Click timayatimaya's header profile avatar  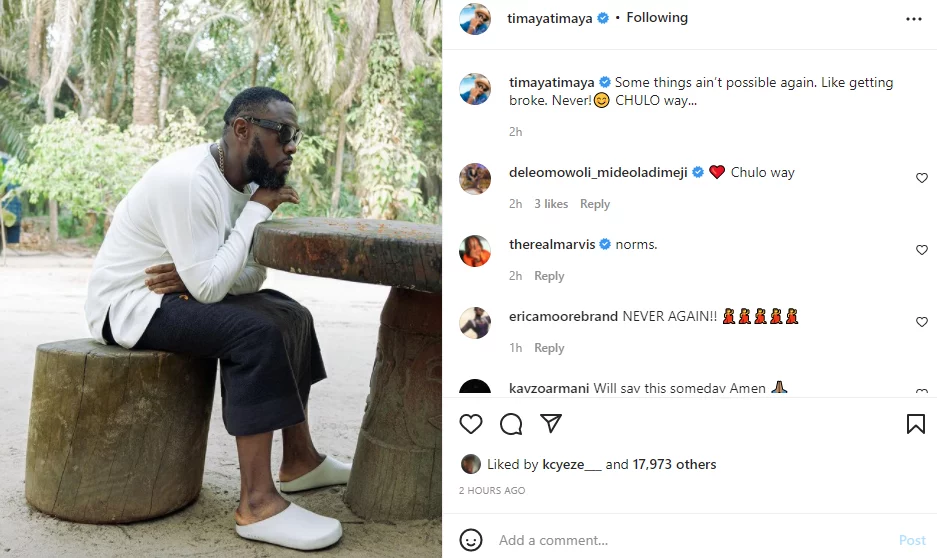tap(475, 19)
